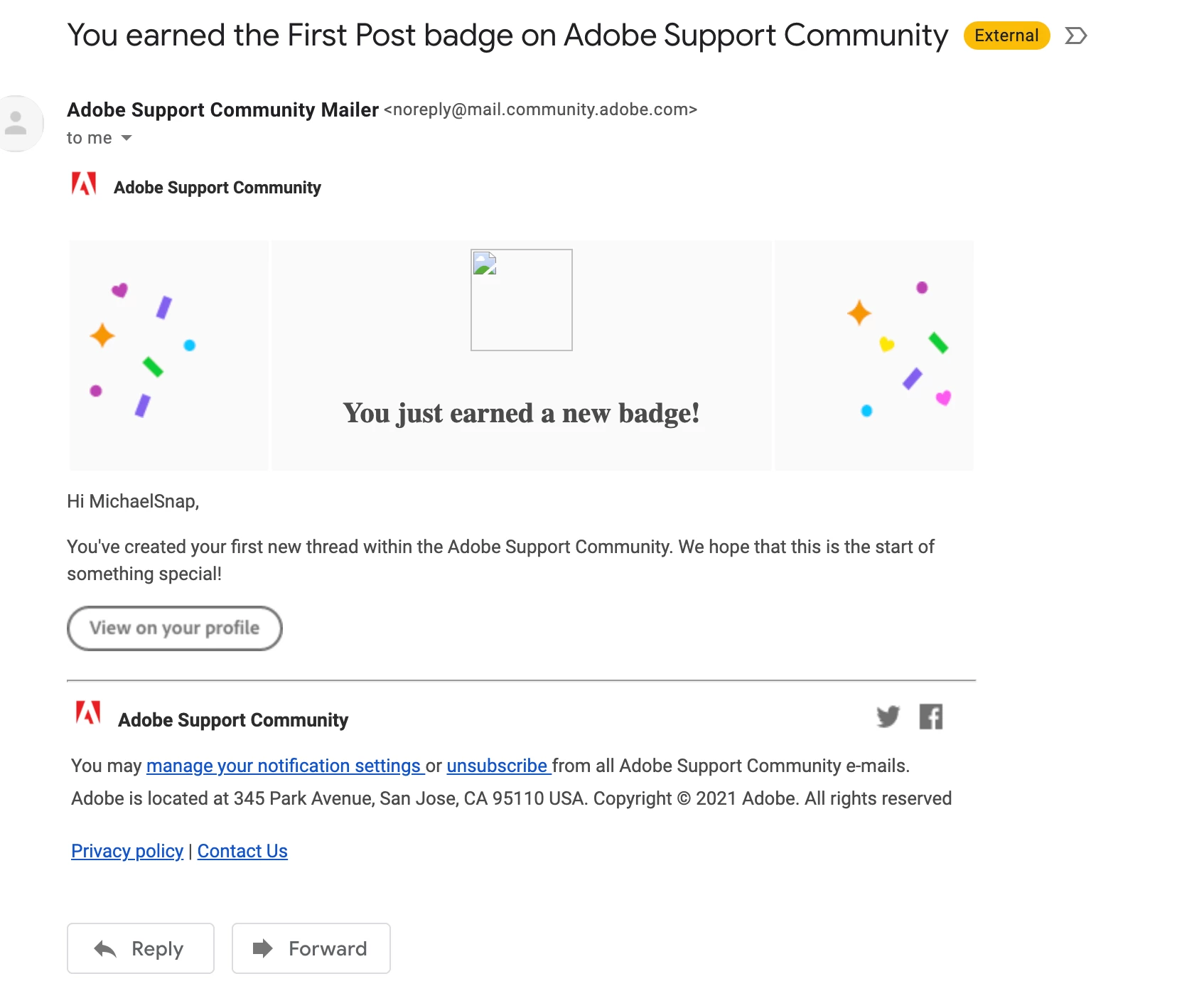Click the yellow External label tag

[x=1006, y=36]
